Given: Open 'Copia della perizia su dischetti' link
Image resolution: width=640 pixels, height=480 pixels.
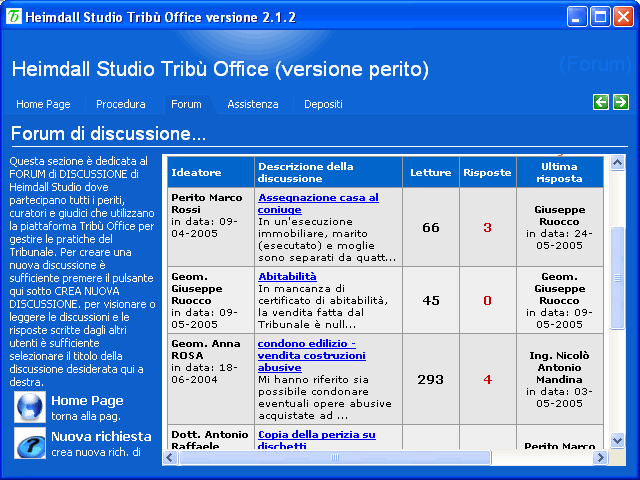Looking at the screenshot, I should tap(317, 440).
